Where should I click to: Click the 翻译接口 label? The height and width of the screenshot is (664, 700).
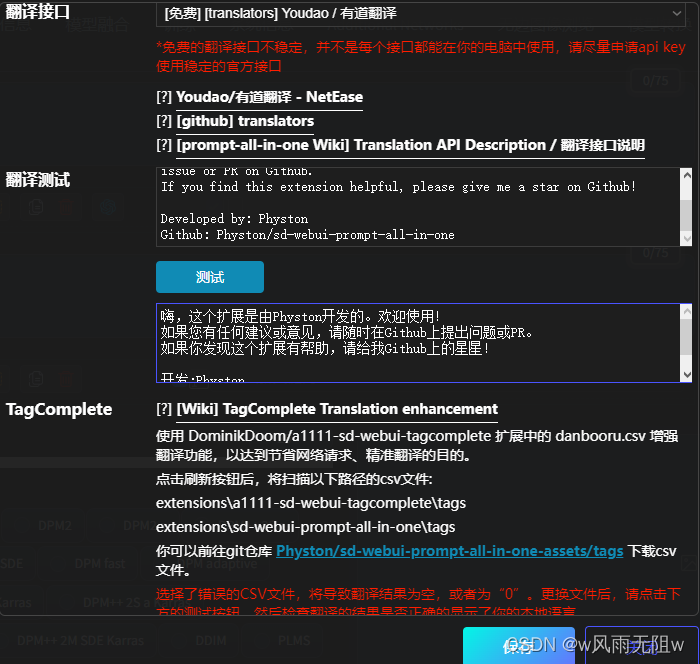(38, 12)
